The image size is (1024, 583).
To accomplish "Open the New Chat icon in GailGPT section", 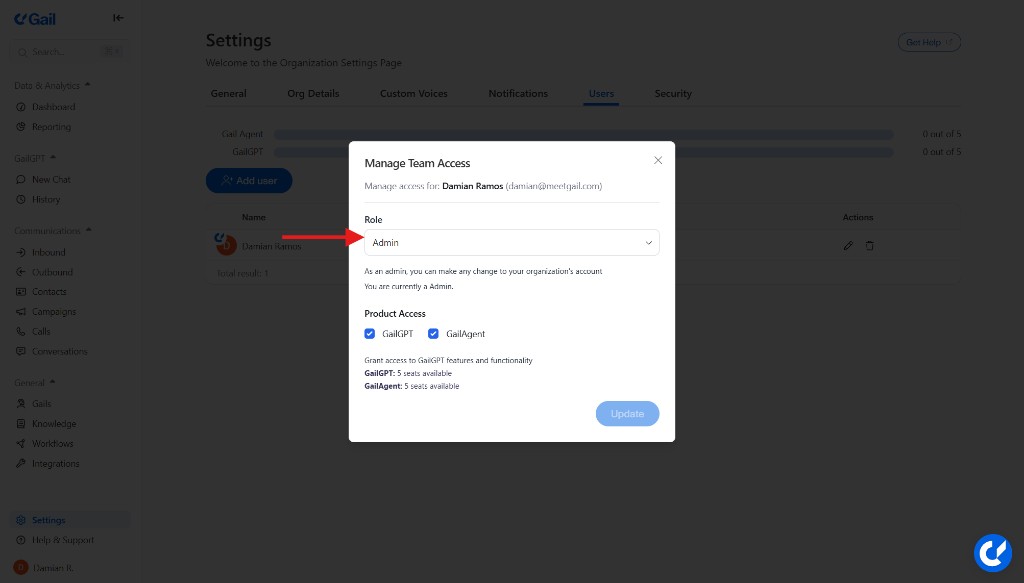I will (22, 179).
